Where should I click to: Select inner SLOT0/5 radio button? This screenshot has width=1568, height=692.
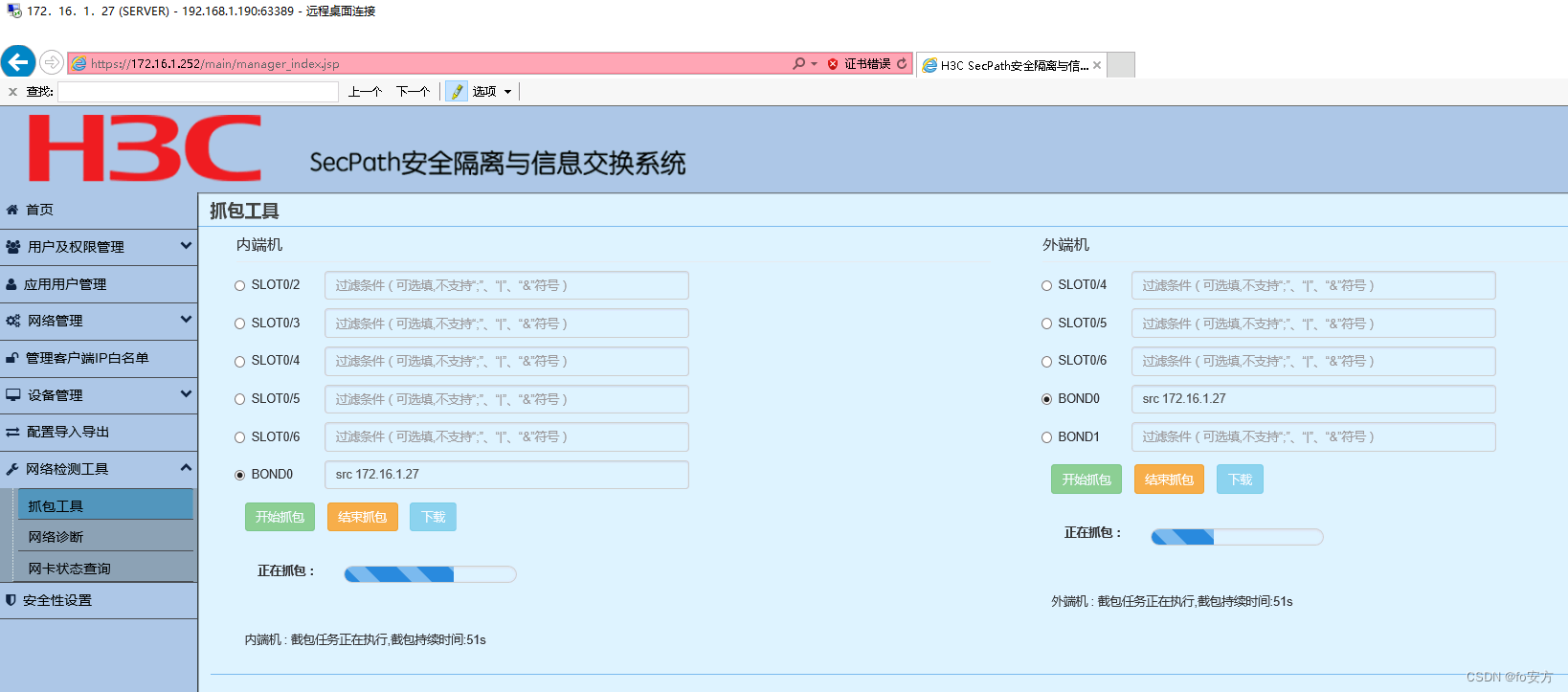click(240, 399)
